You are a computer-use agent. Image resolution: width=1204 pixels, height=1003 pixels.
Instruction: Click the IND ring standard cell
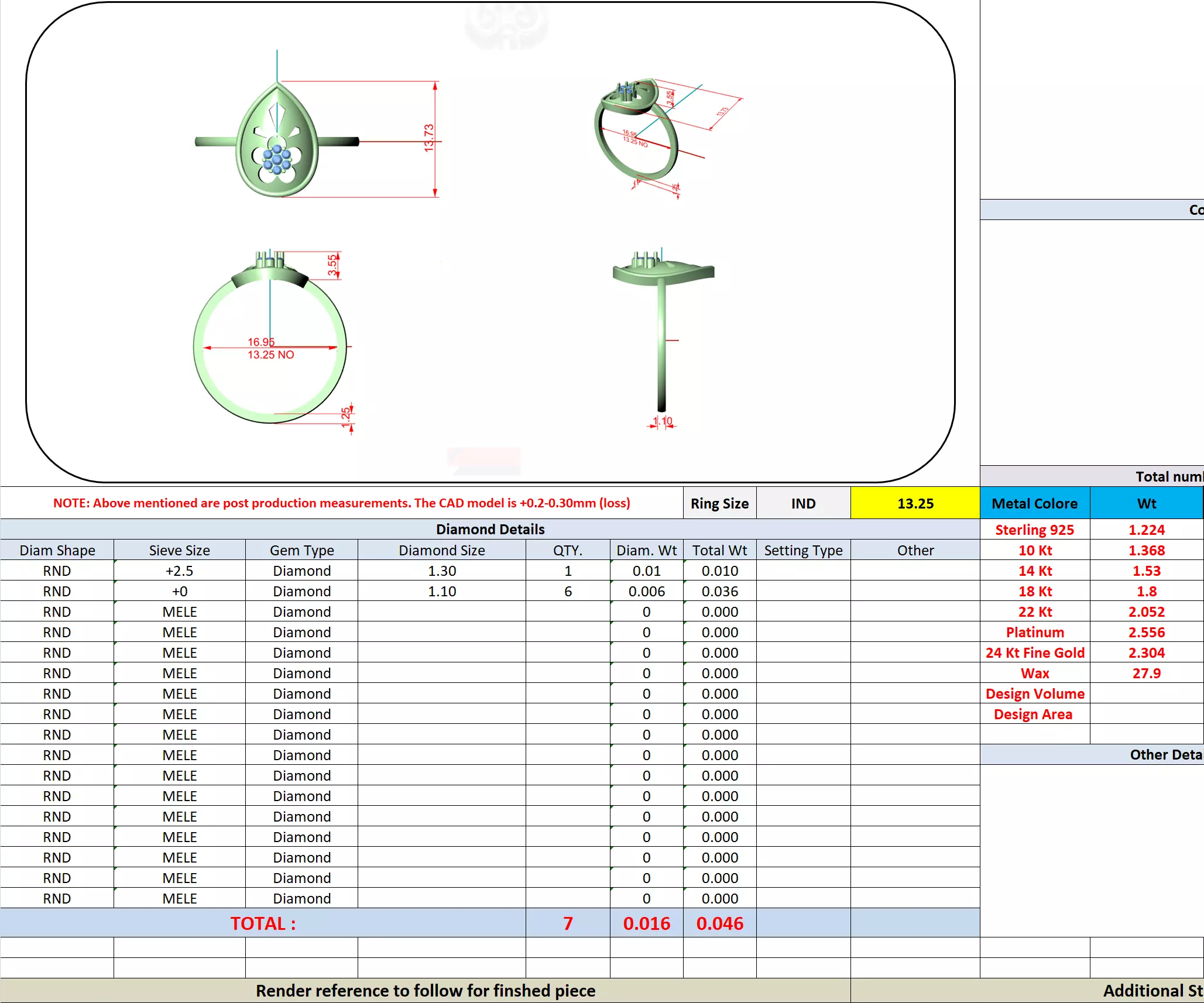pos(803,503)
